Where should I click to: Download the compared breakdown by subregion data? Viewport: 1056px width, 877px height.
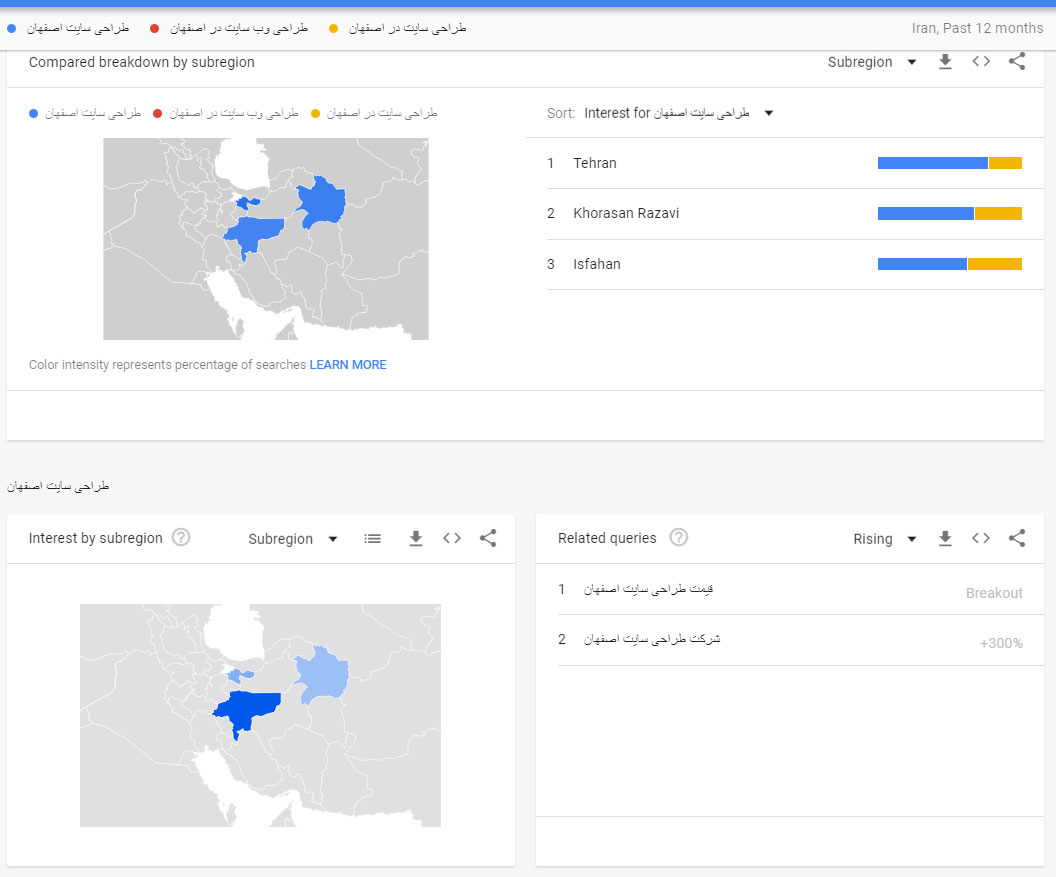coord(945,62)
